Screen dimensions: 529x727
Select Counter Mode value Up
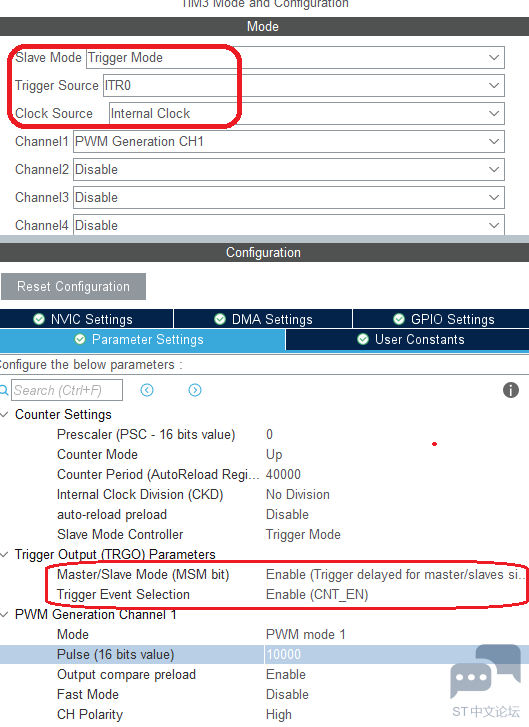click(x=274, y=454)
